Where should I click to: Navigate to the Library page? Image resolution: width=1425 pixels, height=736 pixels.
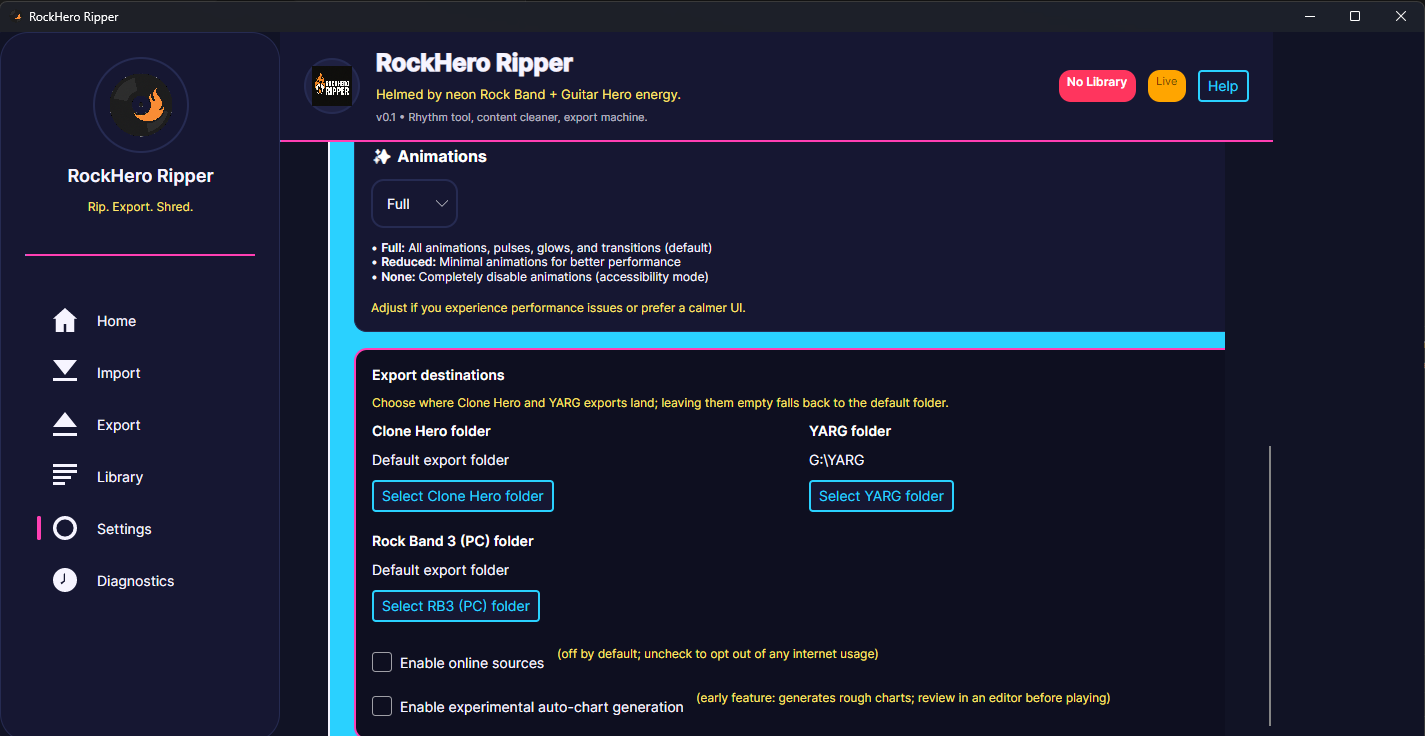119,476
